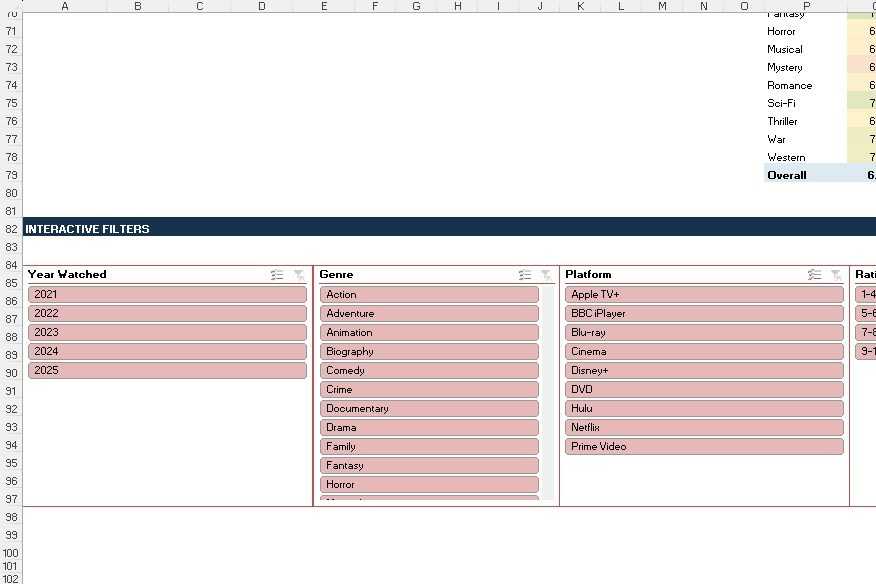Image resolution: width=876 pixels, height=584 pixels.
Task: Filter by Animation genre
Action: (x=430, y=333)
